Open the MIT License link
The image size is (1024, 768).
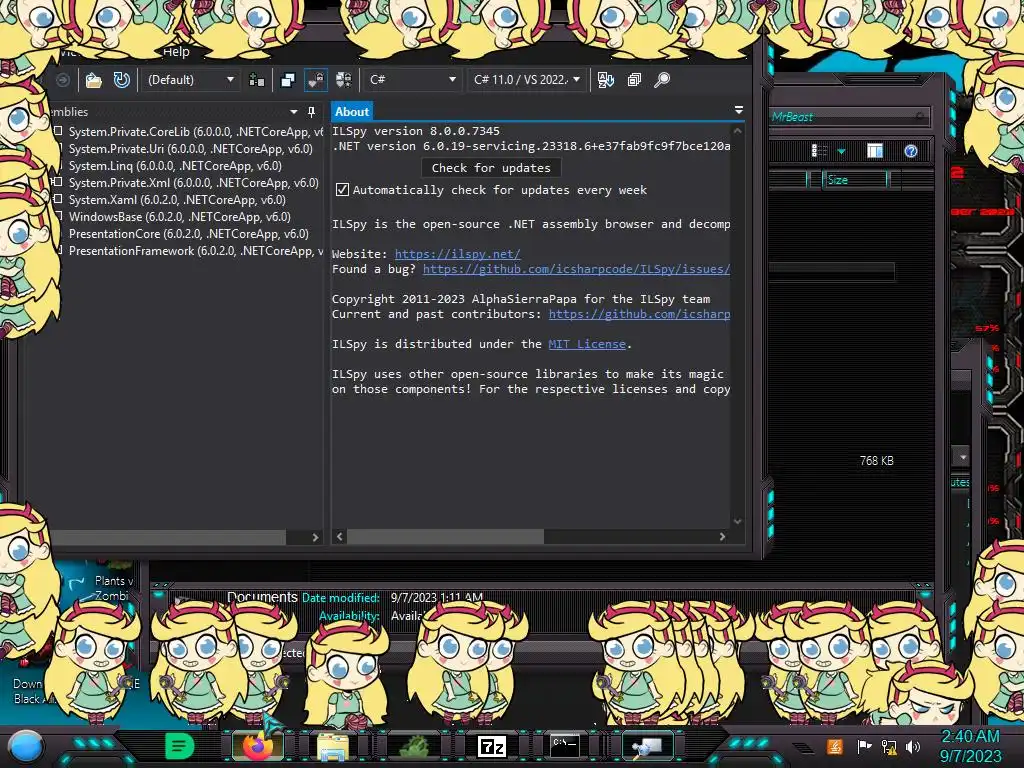pyautogui.click(x=587, y=344)
